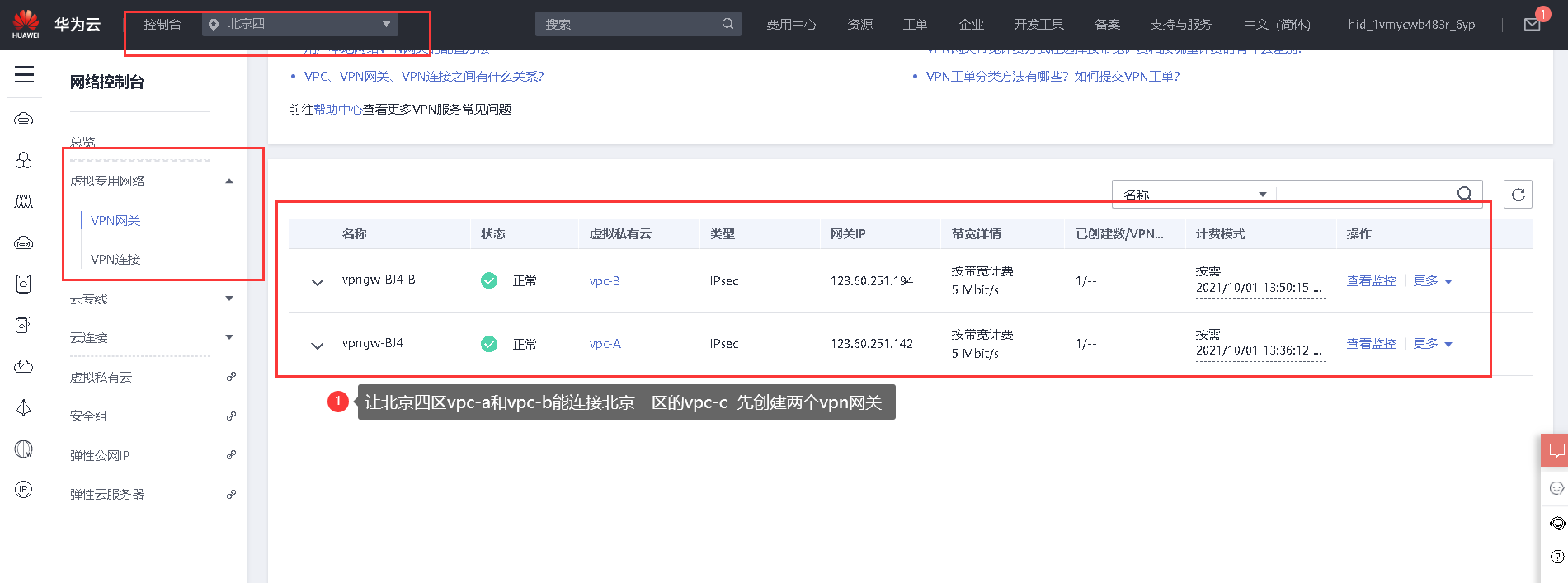Open the 北京四 region dropdown

click(x=300, y=24)
